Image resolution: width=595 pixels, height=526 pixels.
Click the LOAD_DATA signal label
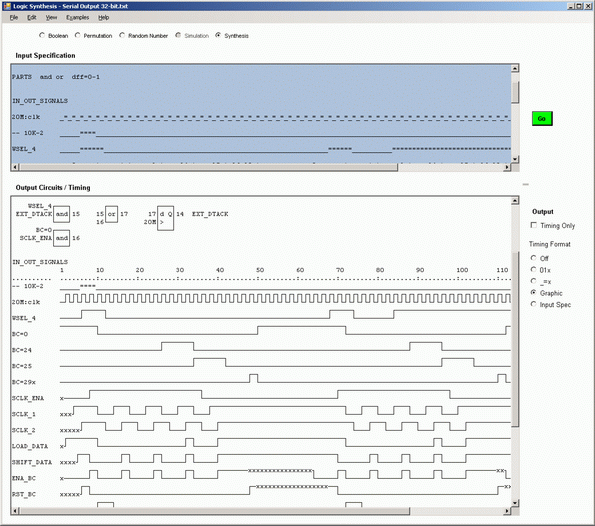pyautogui.click(x=30, y=446)
